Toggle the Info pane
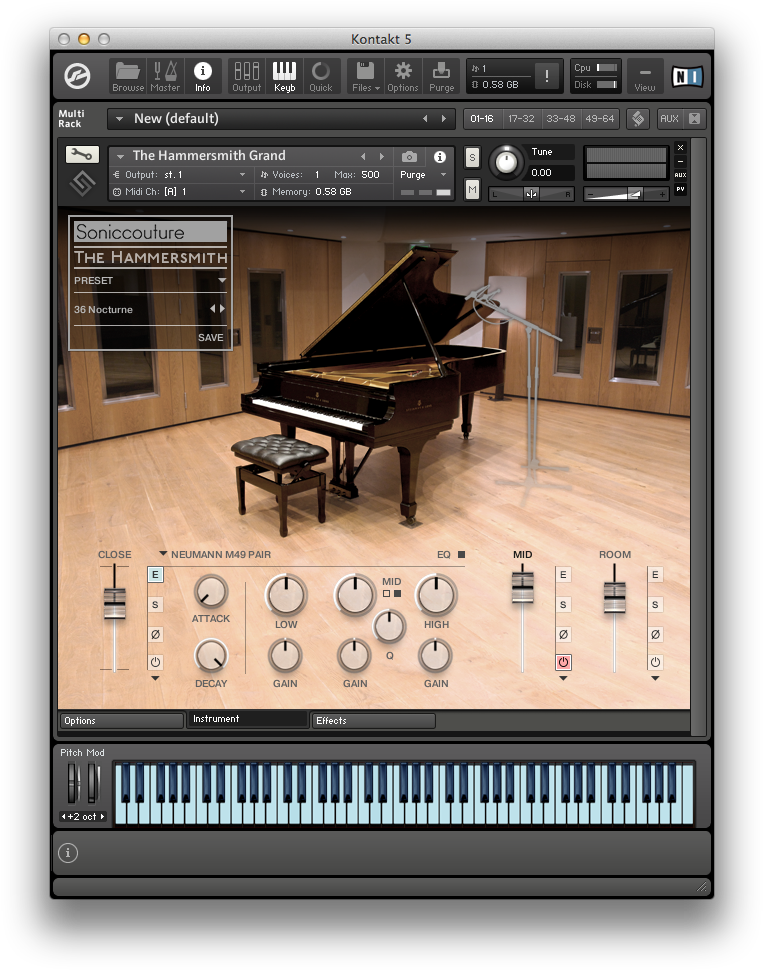 pos(202,77)
